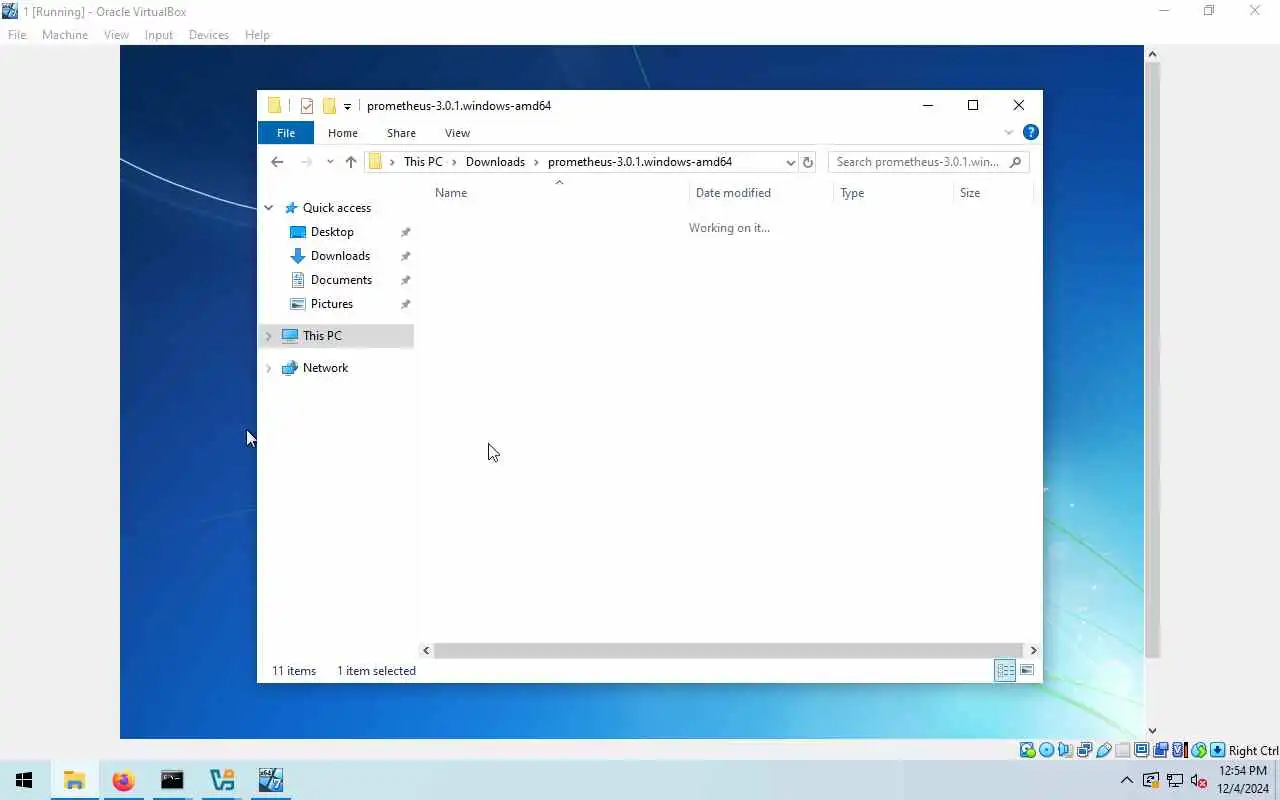Open VirtualBox Help menu
Viewport: 1280px width, 800px height.
pyautogui.click(x=257, y=35)
